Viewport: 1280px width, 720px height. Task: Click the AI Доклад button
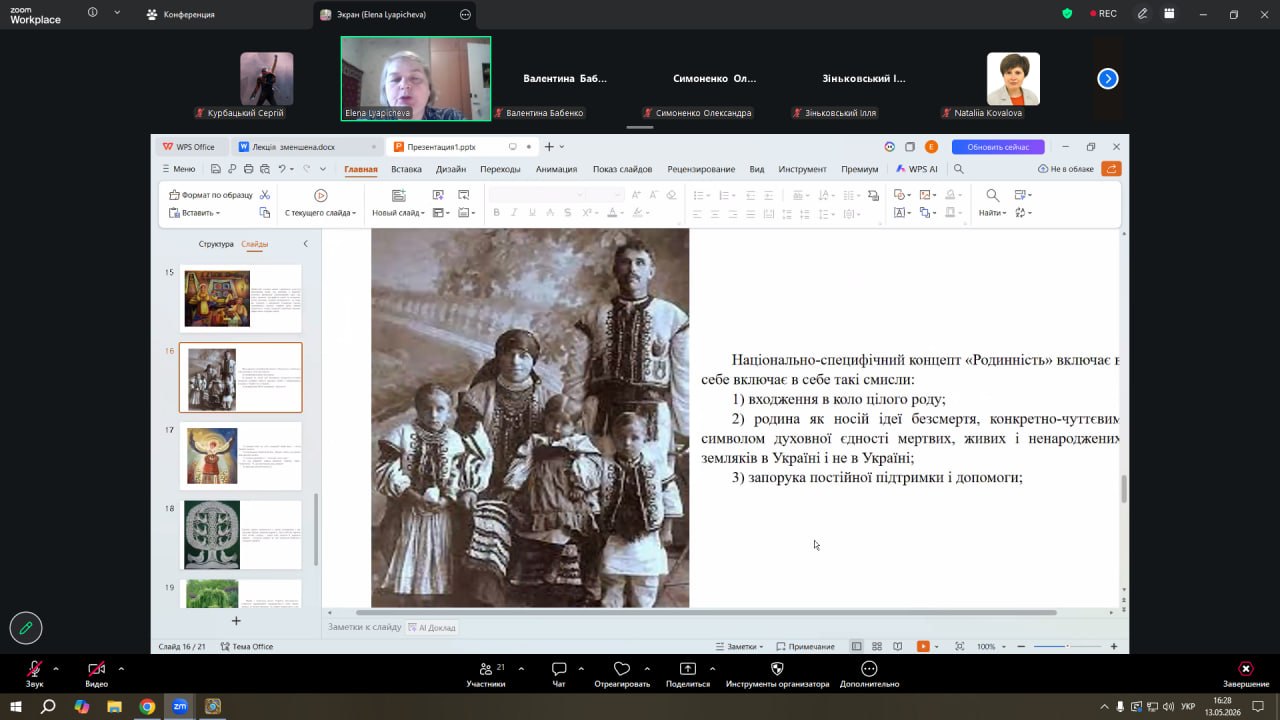tap(431, 628)
